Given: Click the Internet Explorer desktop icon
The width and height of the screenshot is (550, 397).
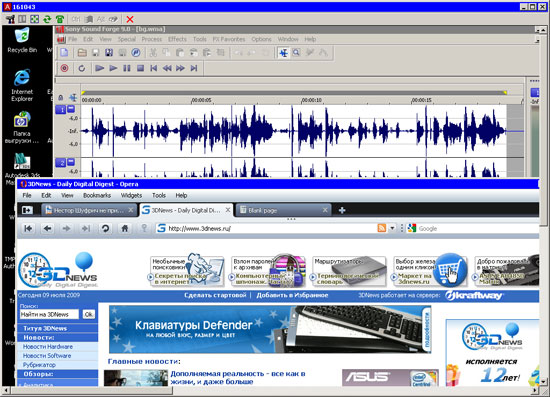Looking at the screenshot, I should pyautogui.click(x=22, y=85).
